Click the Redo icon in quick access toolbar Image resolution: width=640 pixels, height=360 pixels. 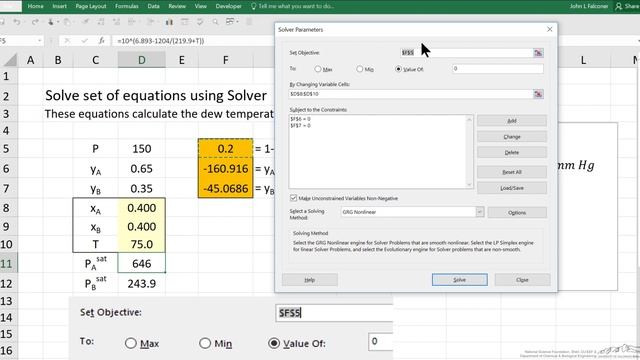(34, 22)
